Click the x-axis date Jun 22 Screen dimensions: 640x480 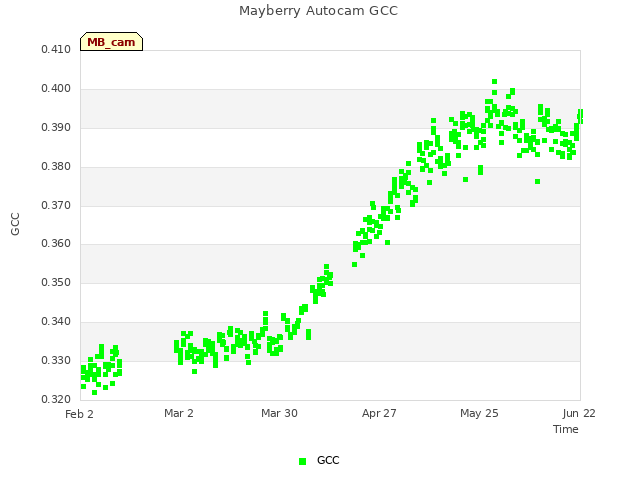tap(579, 413)
